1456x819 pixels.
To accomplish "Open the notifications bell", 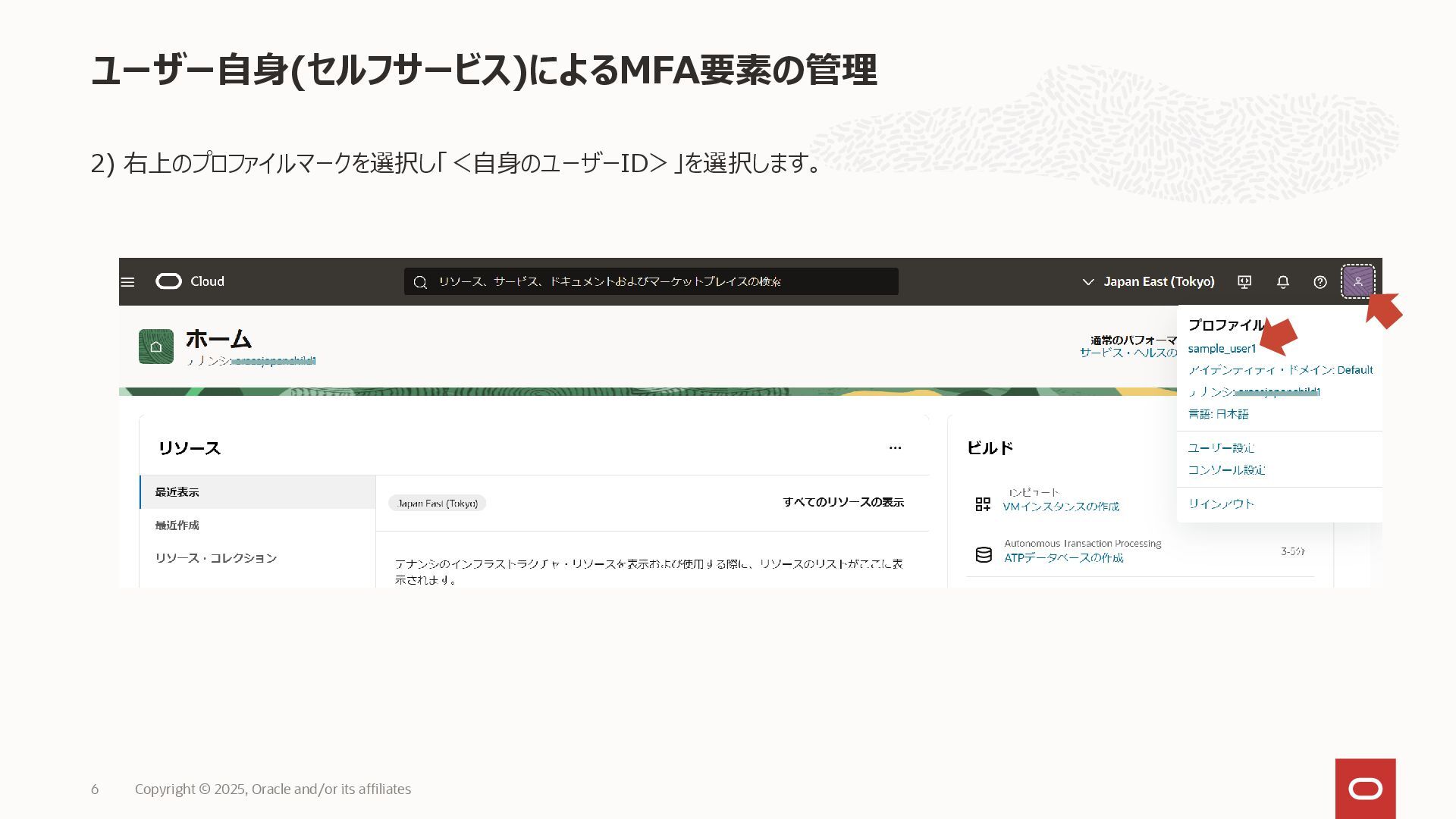I will click(x=1283, y=282).
